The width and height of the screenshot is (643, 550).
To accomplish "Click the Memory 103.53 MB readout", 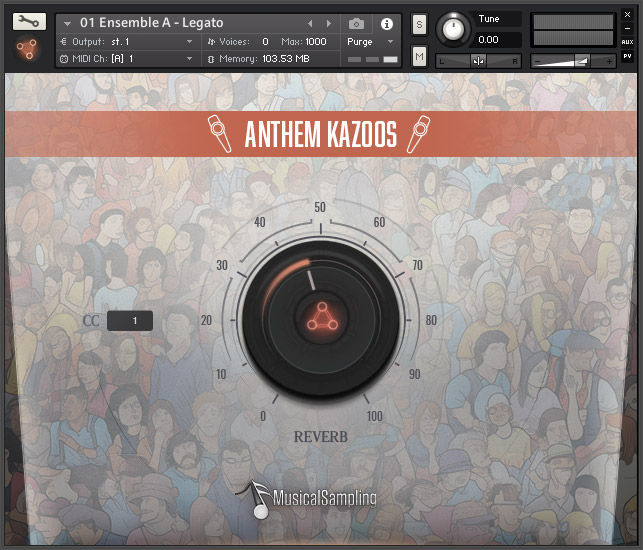I will (x=286, y=59).
